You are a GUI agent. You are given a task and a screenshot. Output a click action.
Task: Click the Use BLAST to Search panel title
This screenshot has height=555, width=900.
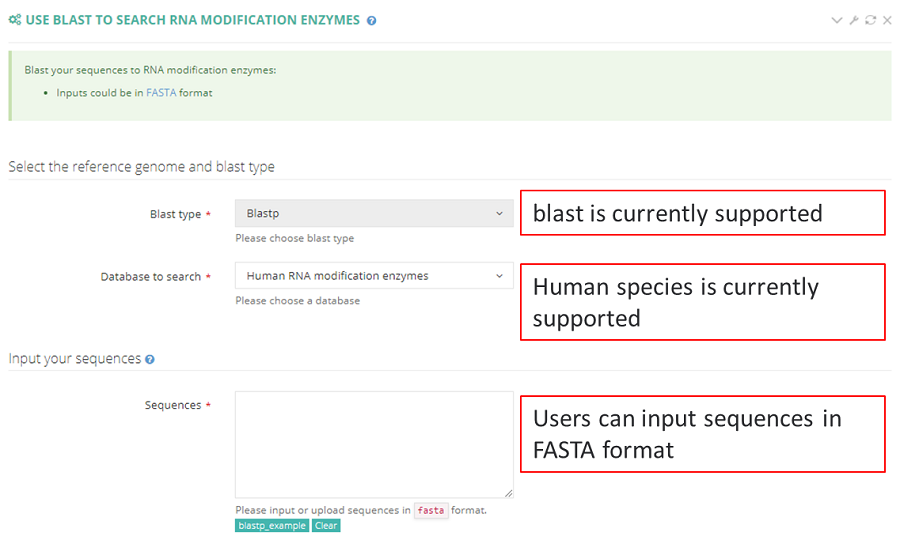[x=192, y=20]
